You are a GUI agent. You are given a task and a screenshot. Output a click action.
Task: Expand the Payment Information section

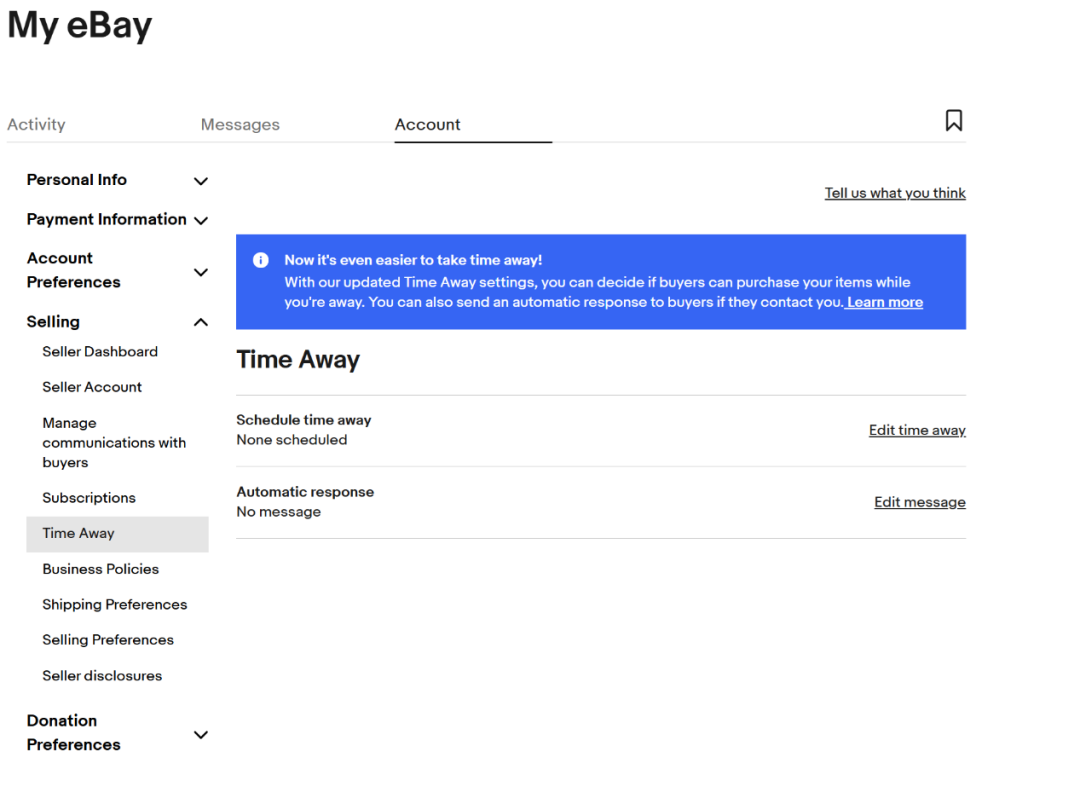point(200,220)
